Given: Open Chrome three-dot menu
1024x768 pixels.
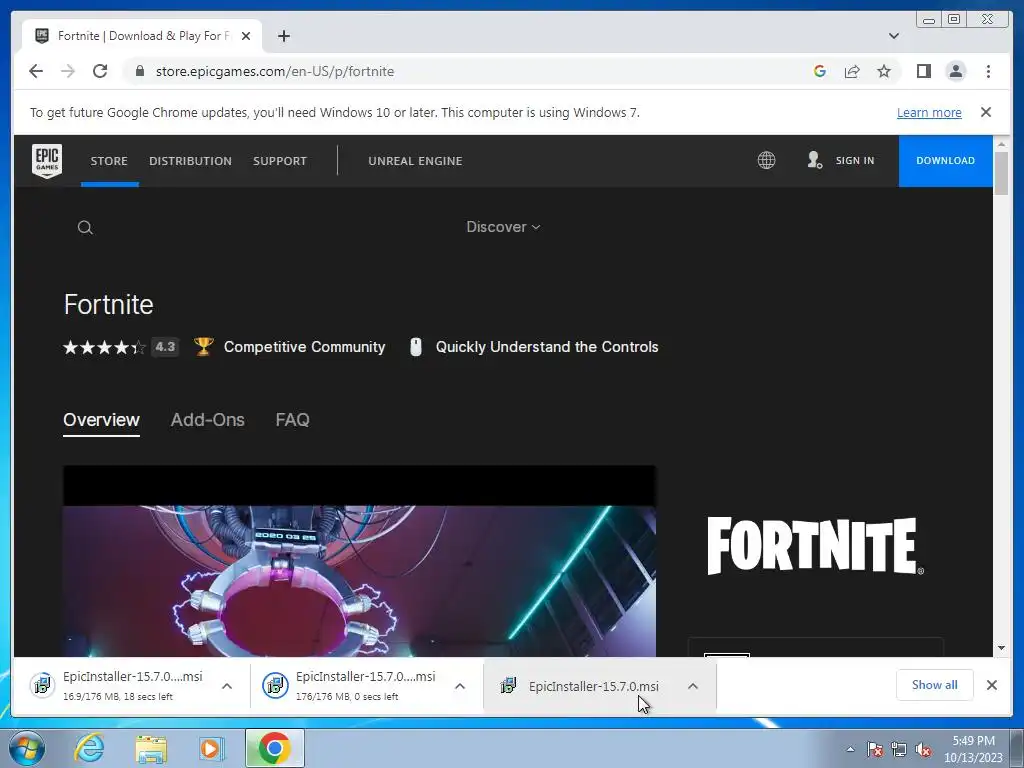Looking at the screenshot, I should click(x=988, y=71).
